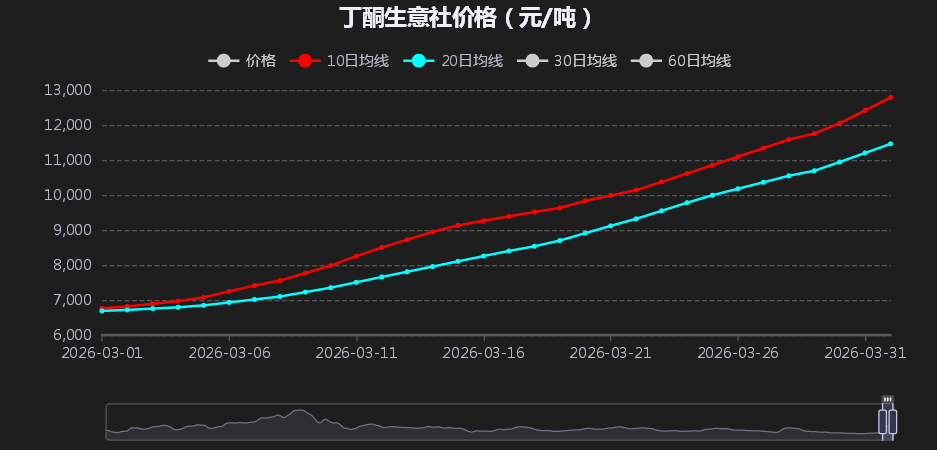Image resolution: width=937 pixels, height=450 pixels.
Task: Click the cyan 20日均线 legend marker
Action: (x=419, y=61)
